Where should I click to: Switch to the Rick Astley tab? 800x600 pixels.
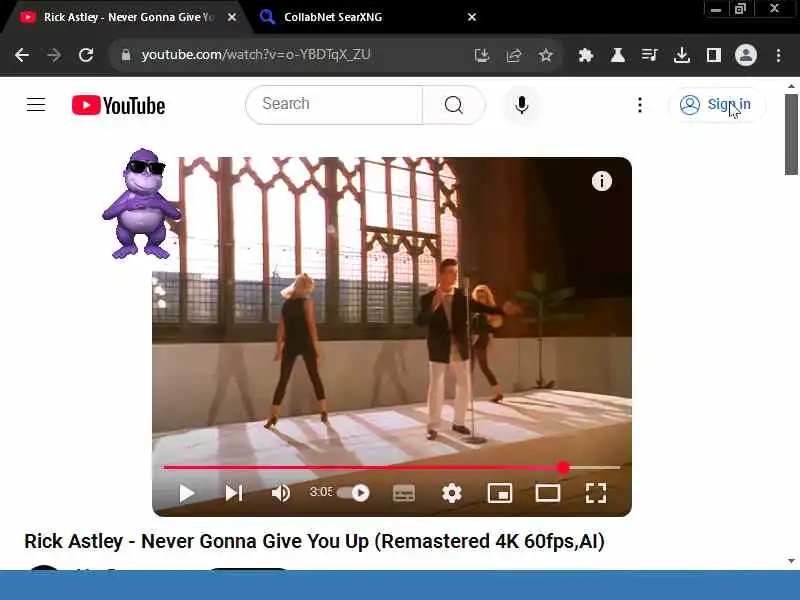122,17
